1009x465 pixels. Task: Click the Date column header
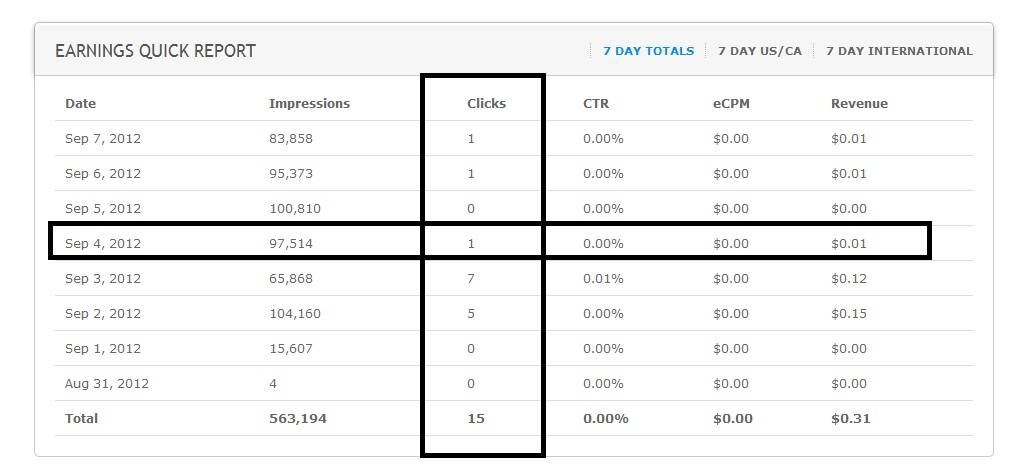[80, 104]
